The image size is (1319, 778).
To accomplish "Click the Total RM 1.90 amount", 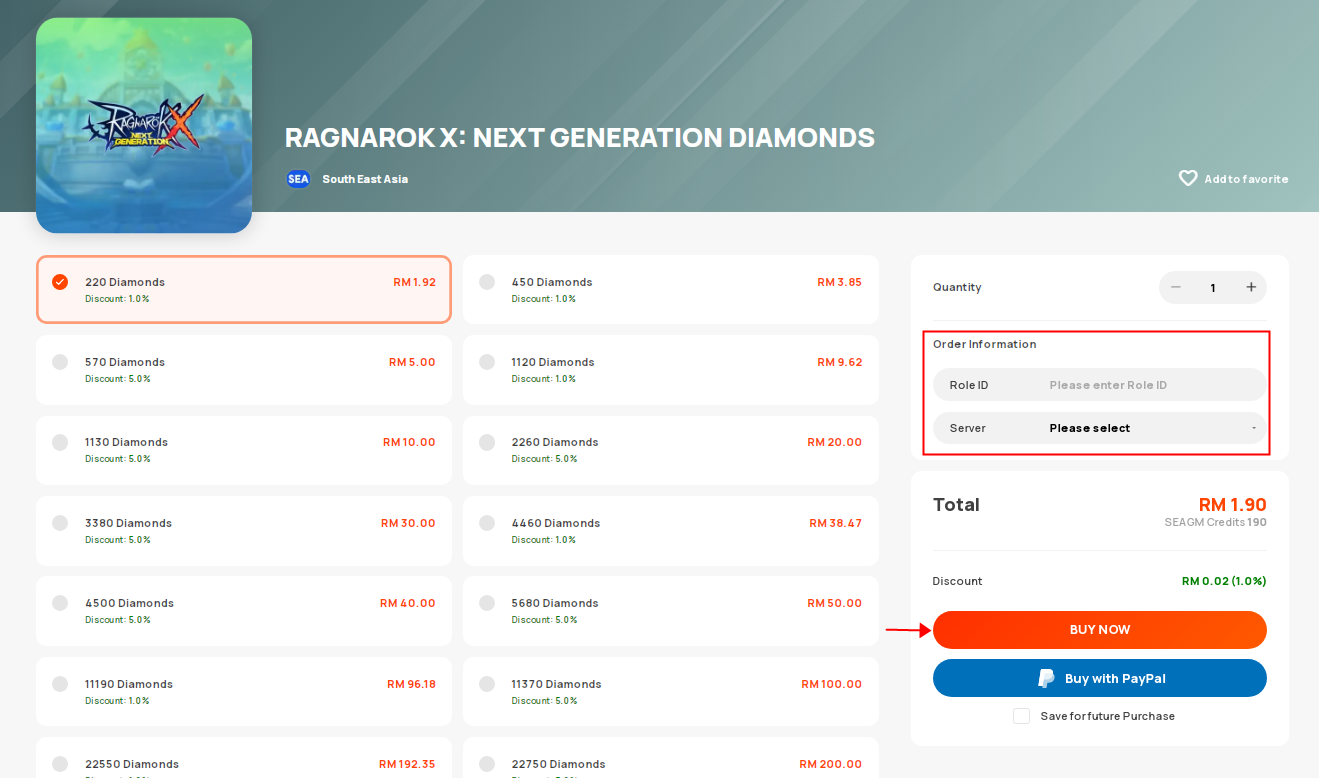I will (1233, 504).
